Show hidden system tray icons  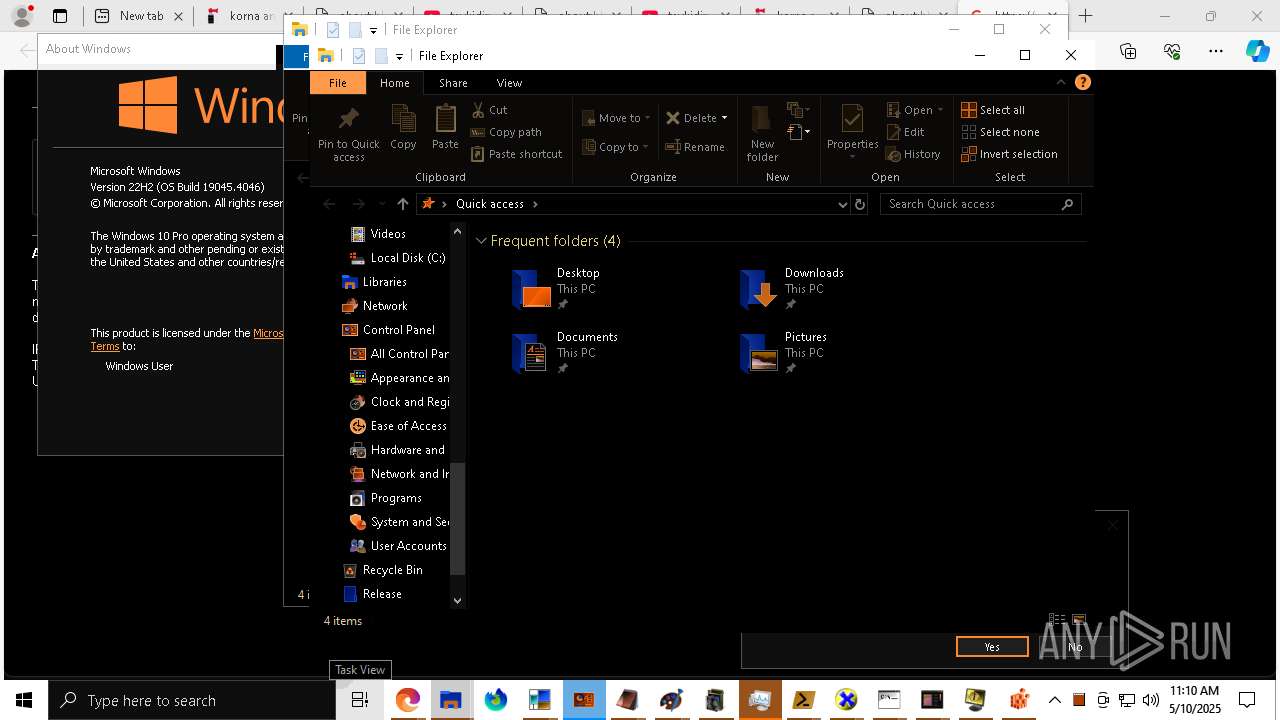[x=1054, y=700]
